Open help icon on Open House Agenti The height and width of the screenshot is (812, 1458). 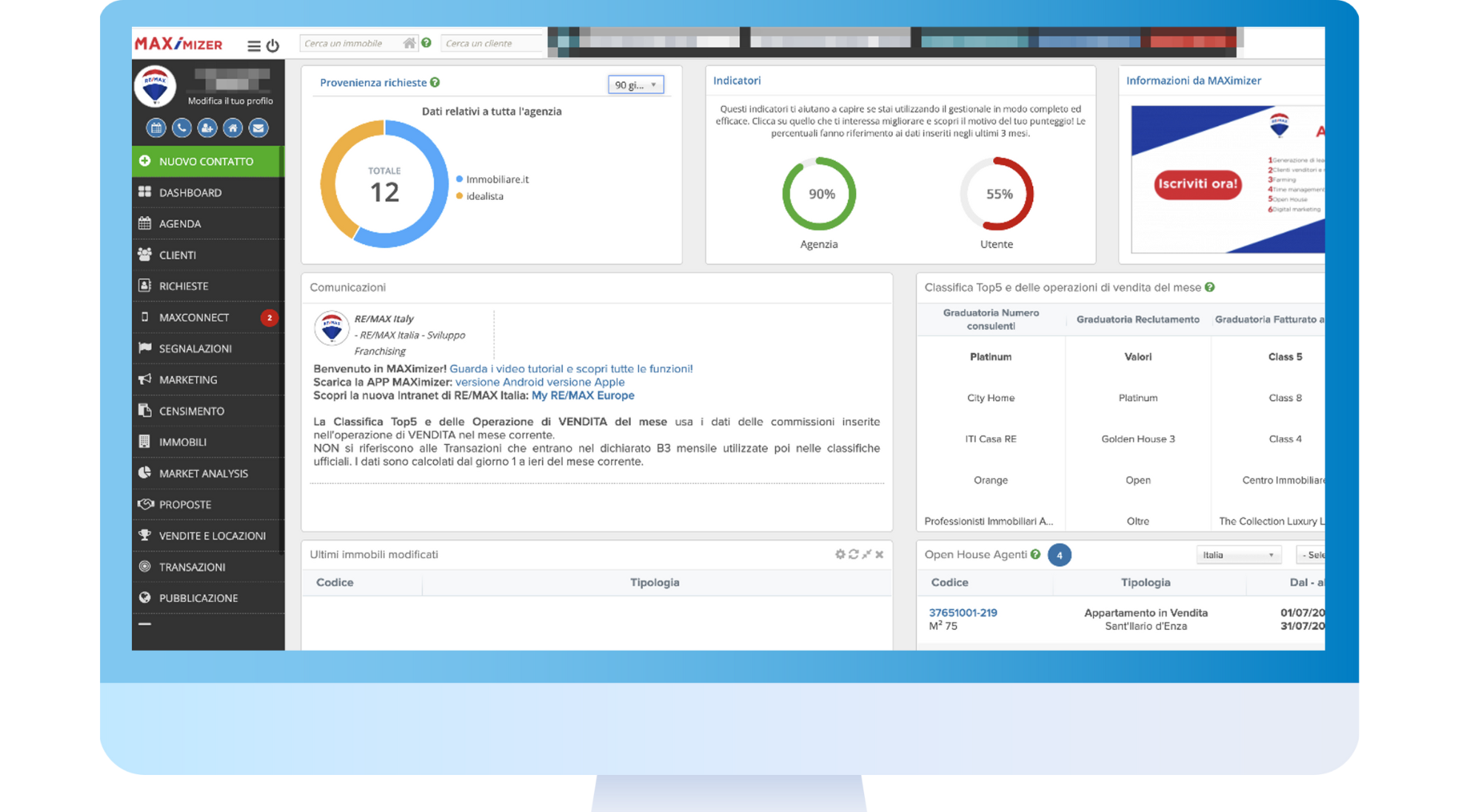pyautogui.click(x=1035, y=554)
